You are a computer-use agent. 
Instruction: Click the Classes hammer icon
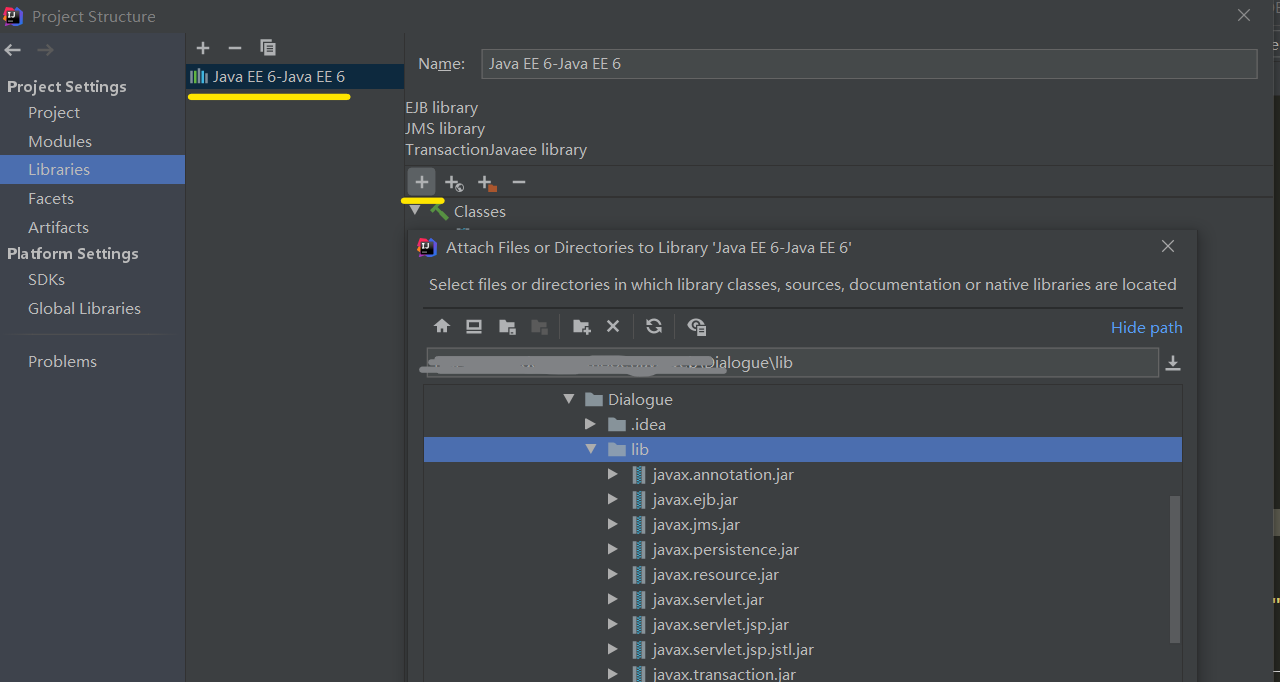click(439, 211)
